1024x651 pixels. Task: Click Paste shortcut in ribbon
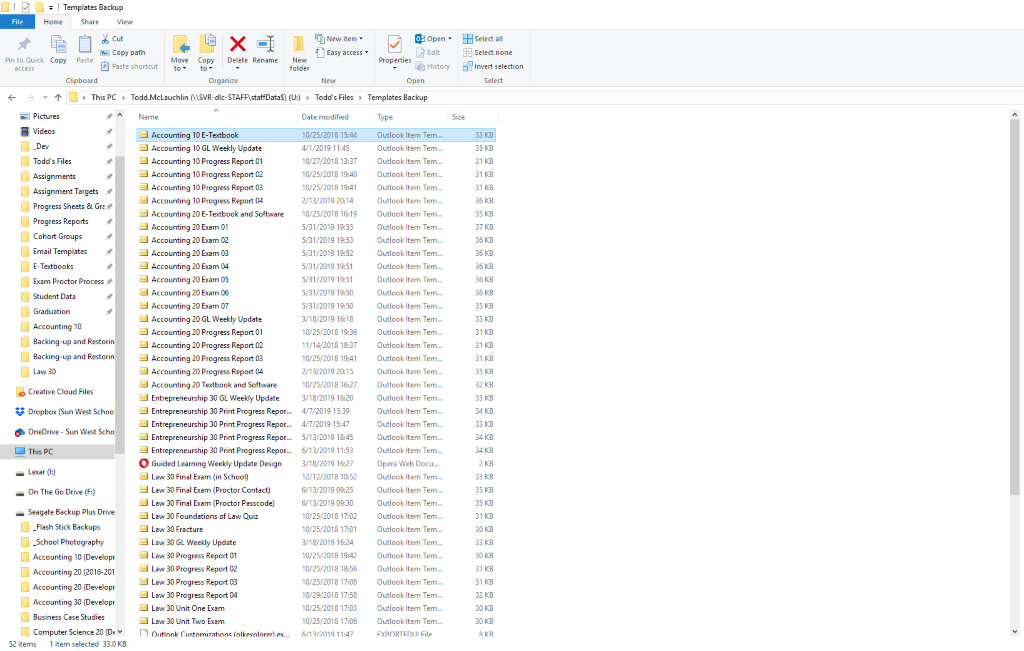129,67
